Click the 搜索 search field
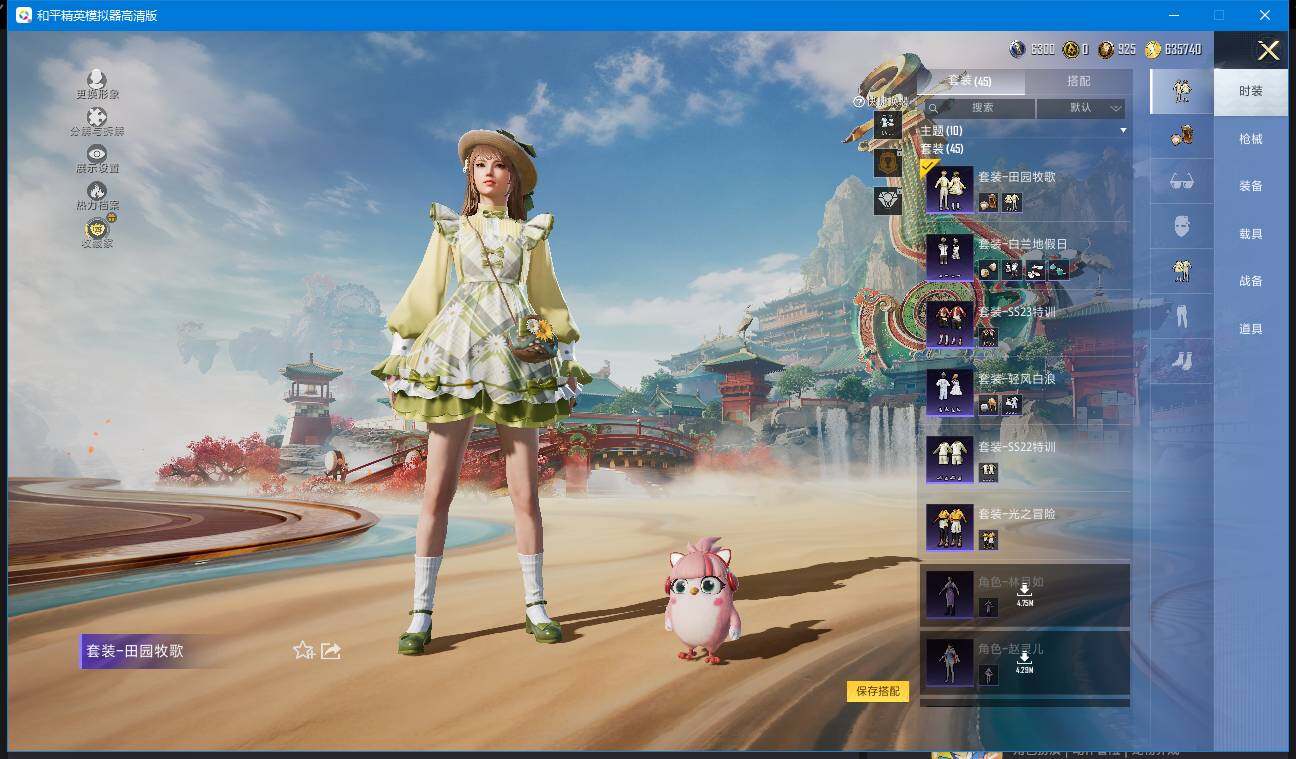This screenshot has height=759, width=1296. click(x=980, y=108)
